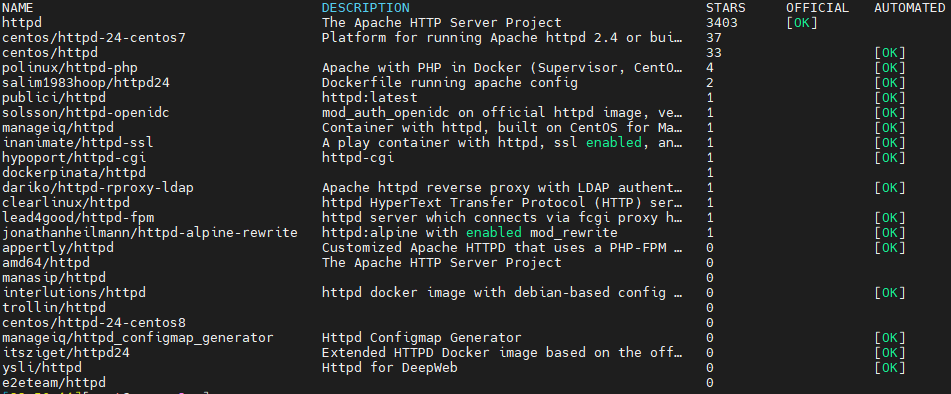Viewport: 951px width, 394px height.
Task: Click the centos/httpd image name
Action: tap(50, 53)
